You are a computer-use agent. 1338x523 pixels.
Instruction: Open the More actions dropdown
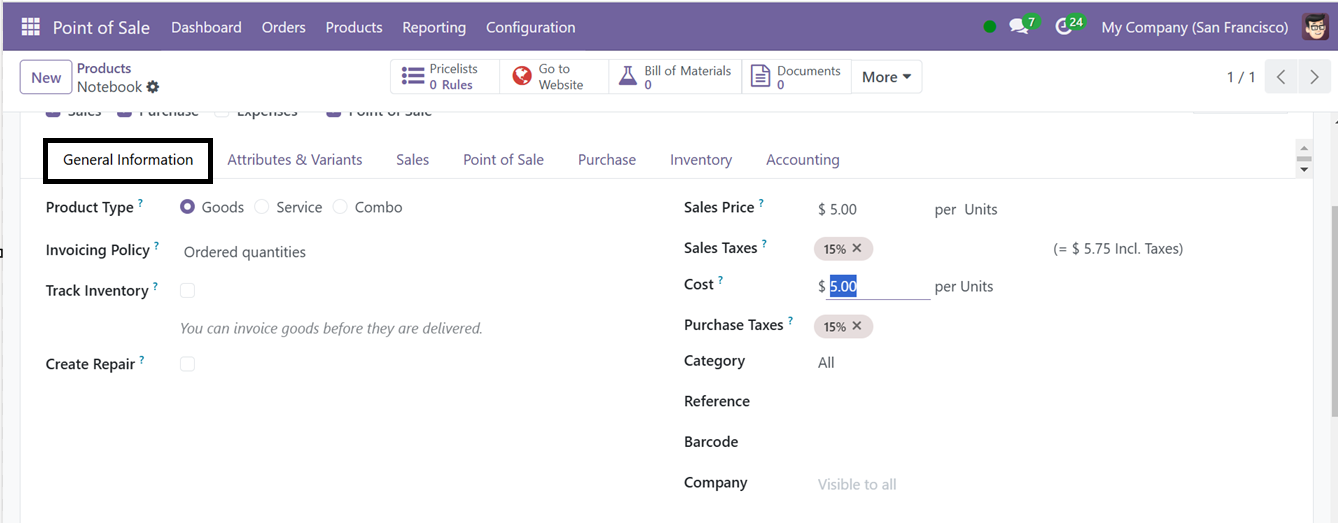click(x=886, y=77)
